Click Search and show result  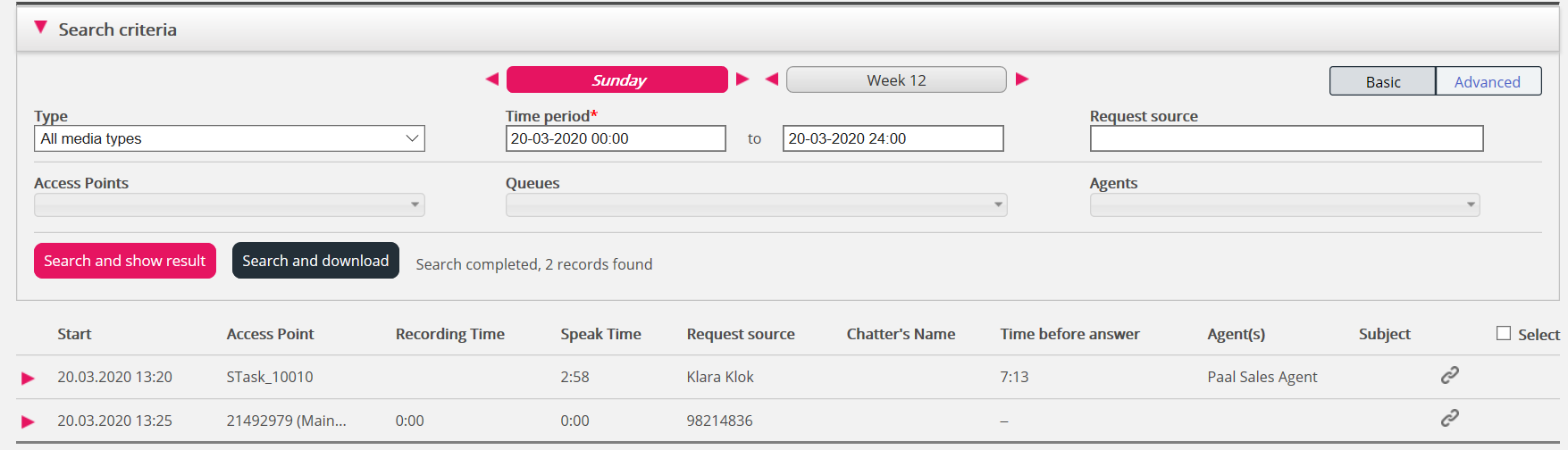tap(125, 261)
